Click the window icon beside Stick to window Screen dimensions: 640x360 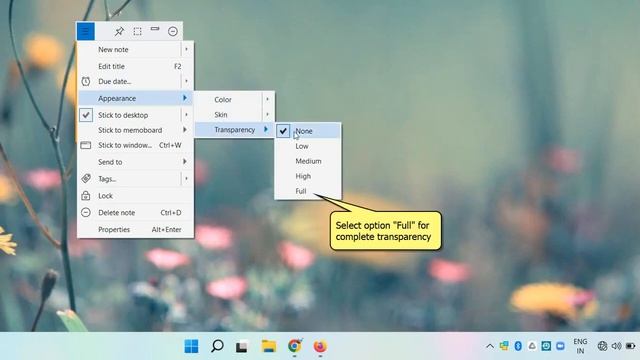(86, 145)
